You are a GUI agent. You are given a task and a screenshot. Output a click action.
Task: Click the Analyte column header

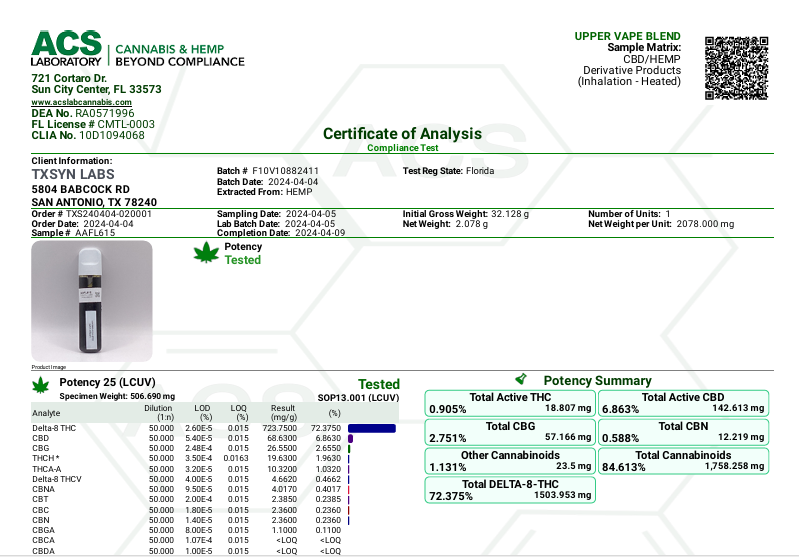[46, 413]
